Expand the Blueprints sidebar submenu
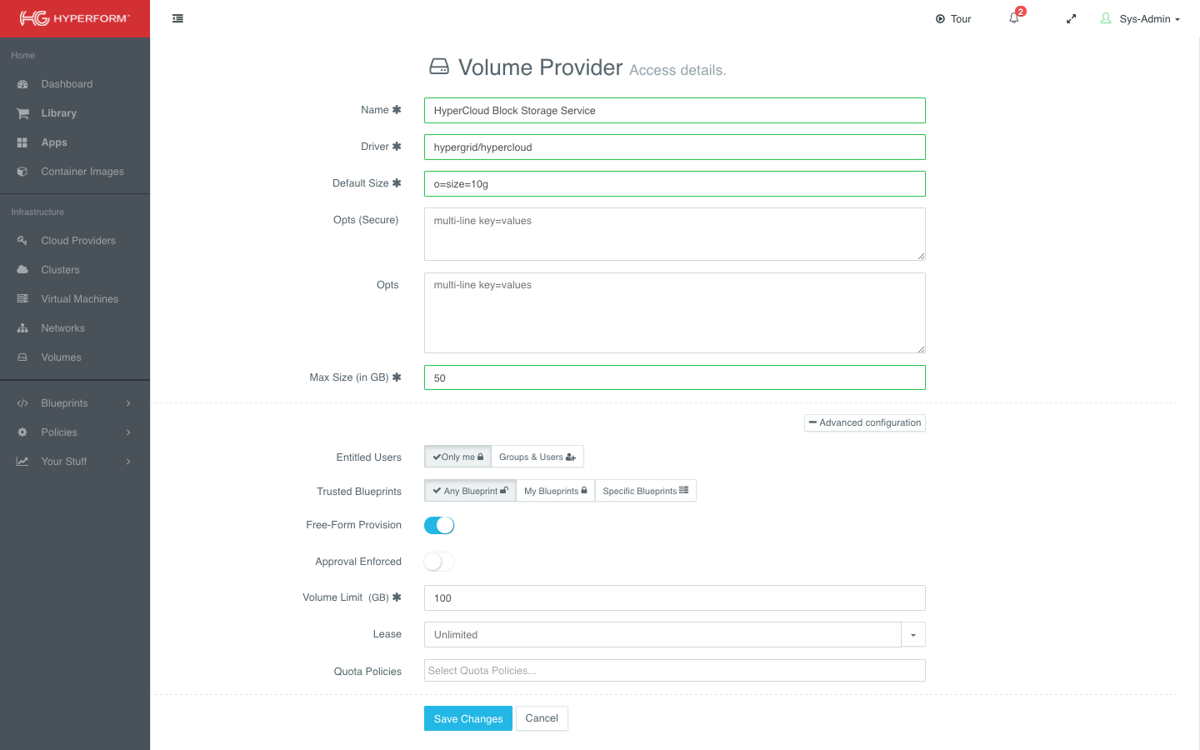 click(75, 403)
